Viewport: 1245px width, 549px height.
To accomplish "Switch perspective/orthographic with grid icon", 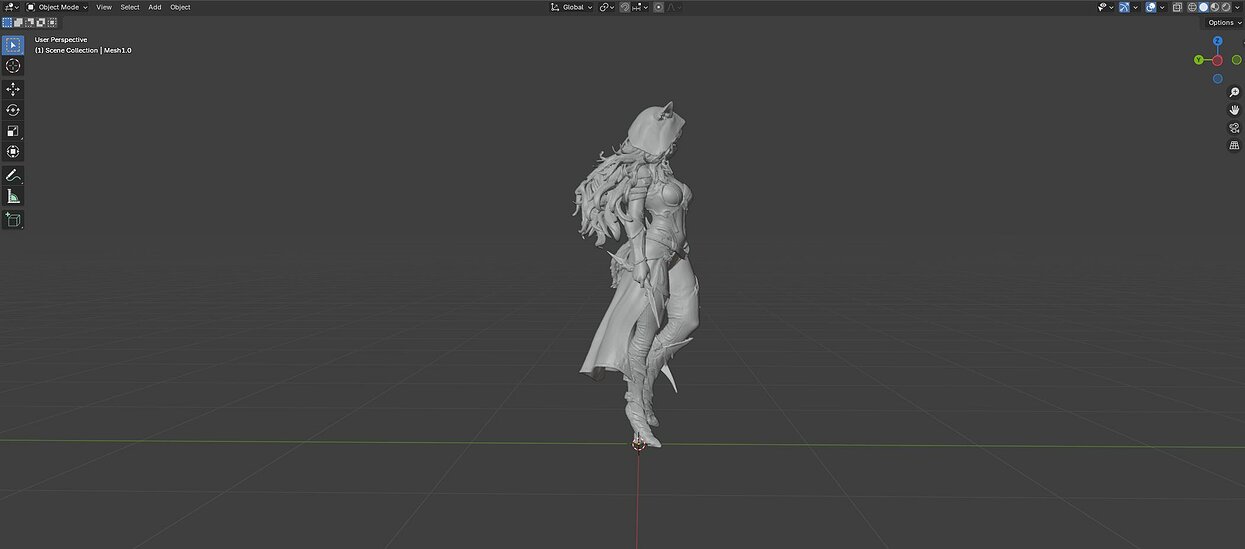I will 1234,146.
